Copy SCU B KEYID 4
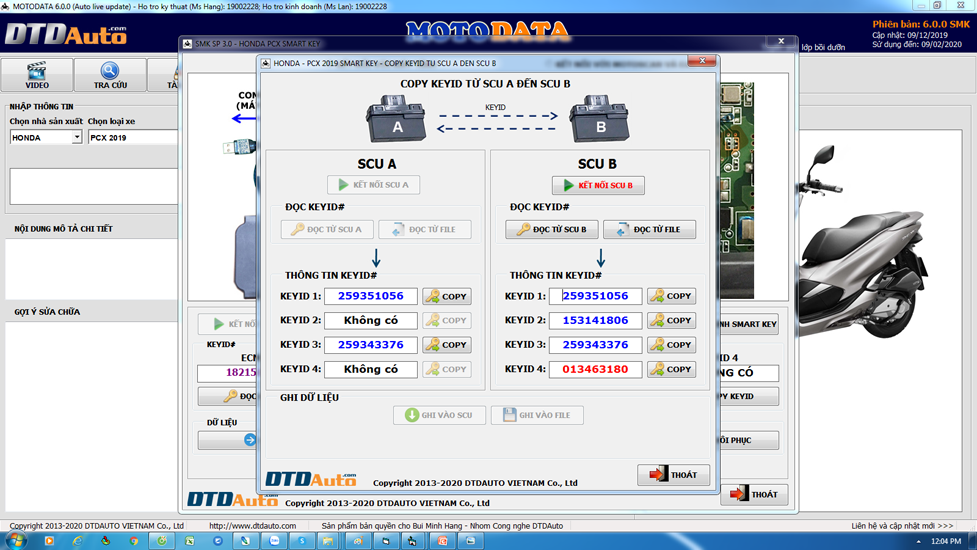This screenshot has height=550, width=977. 671,369
